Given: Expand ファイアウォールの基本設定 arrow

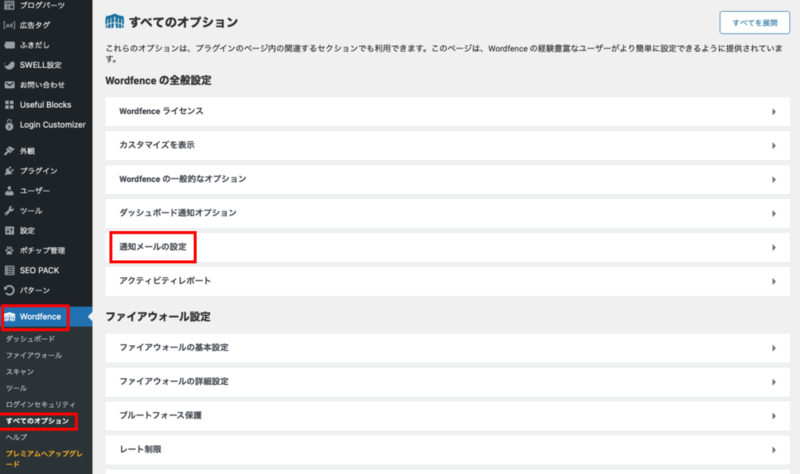Looking at the screenshot, I should 773,348.
